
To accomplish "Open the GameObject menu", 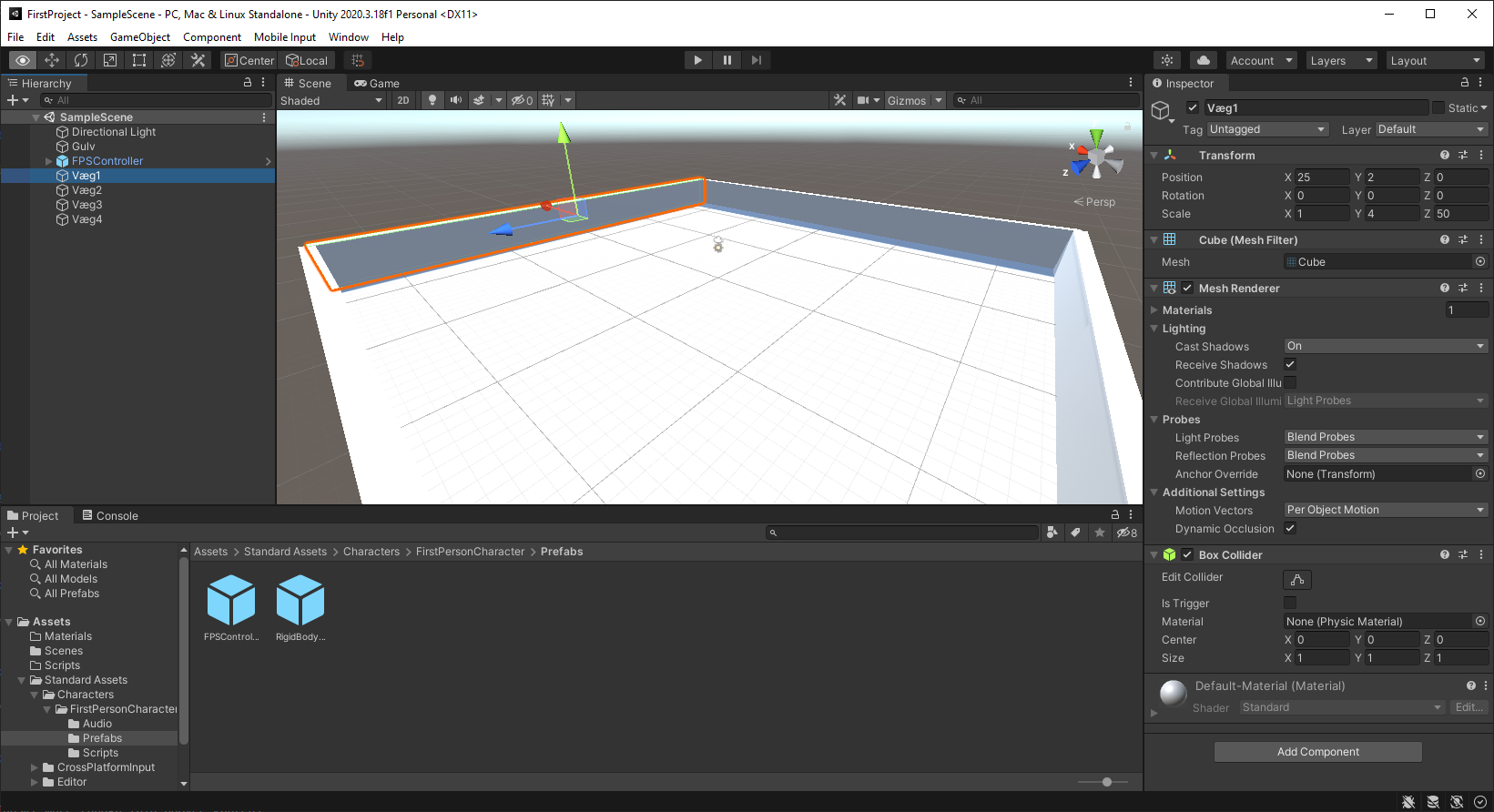I will coord(140,37).
